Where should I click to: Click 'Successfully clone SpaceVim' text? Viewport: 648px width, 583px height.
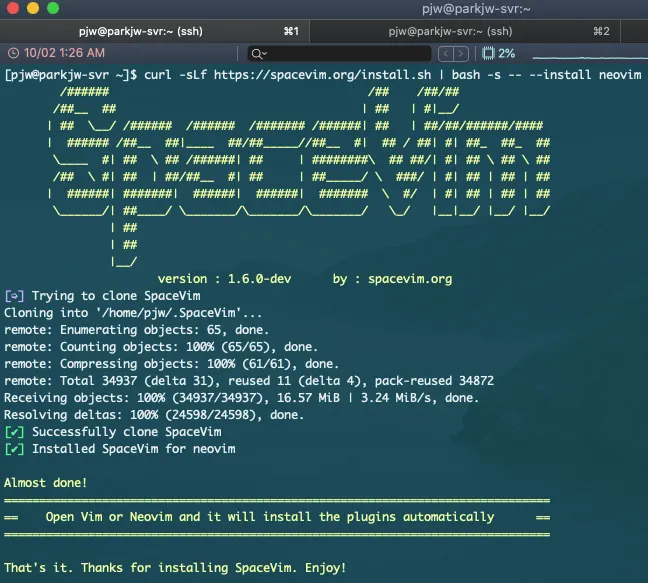pos(126,432)
